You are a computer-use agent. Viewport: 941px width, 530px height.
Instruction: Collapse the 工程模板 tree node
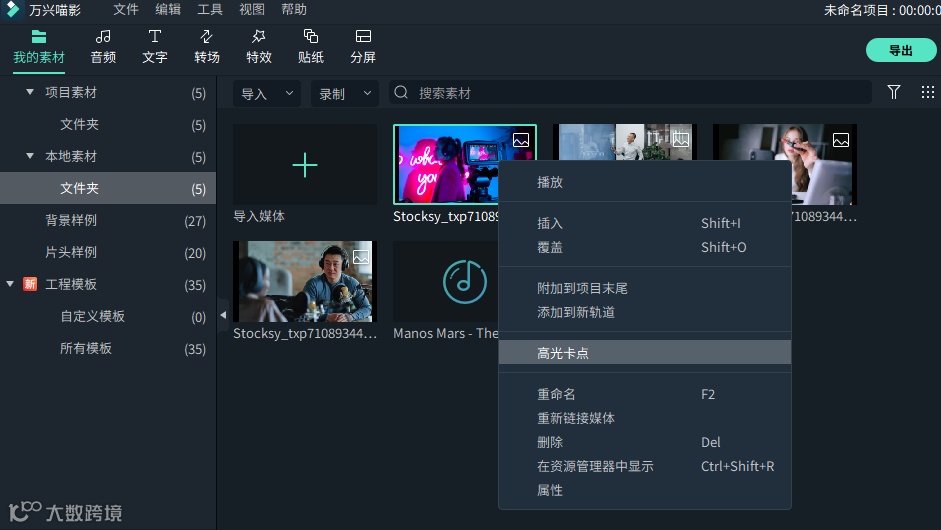(x=10, y=284)
